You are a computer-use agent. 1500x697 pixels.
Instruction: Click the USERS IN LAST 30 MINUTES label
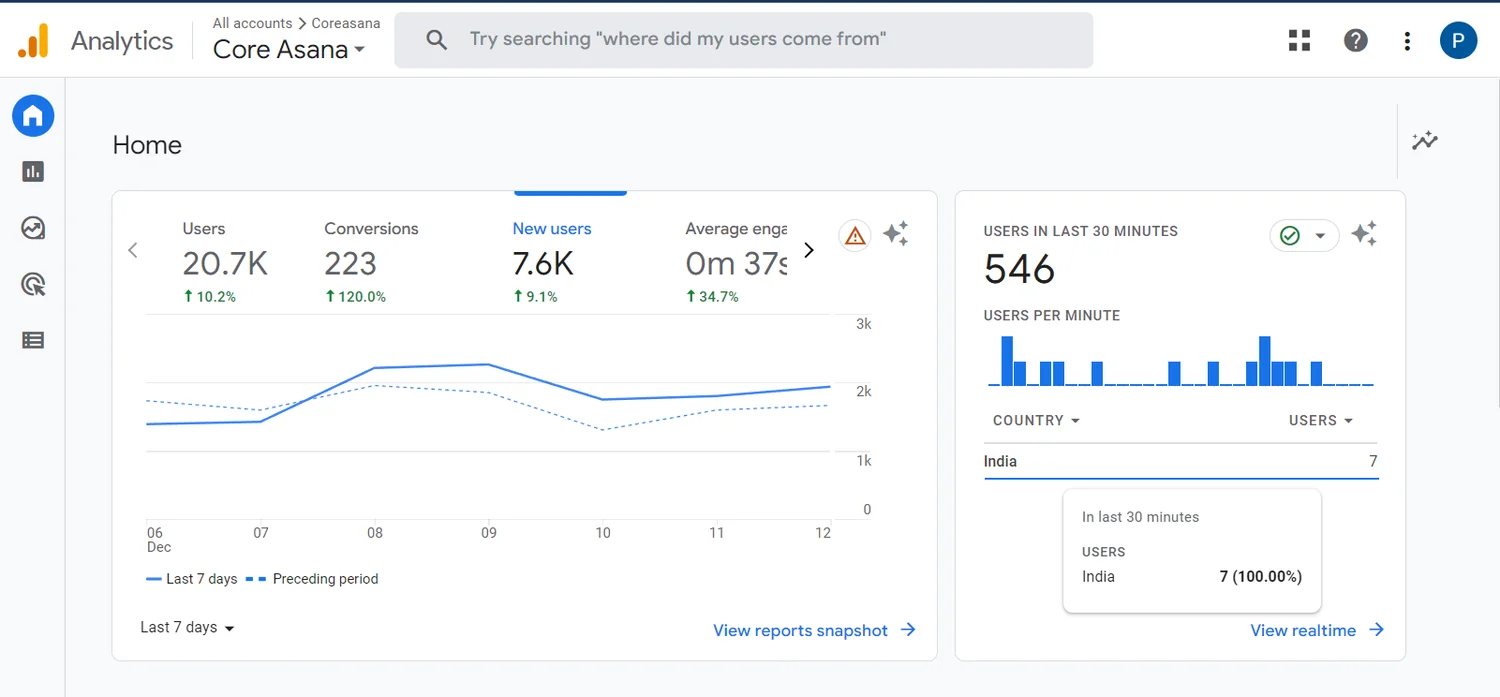[1081, 231]
